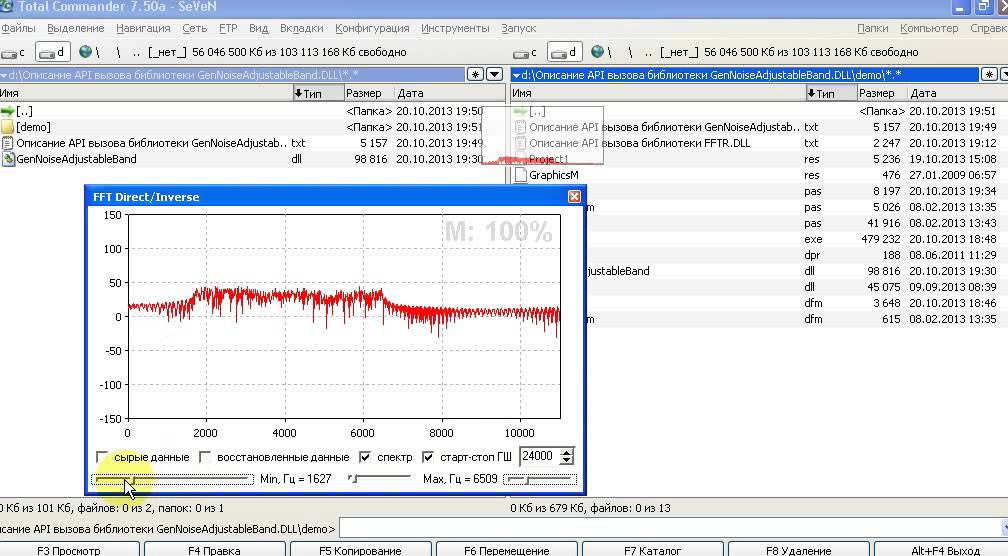Select GraphicsM file icon in right panel
The height and width of the screenshot is (556, 1008).
pyautogui.click(x=521, y=175)
